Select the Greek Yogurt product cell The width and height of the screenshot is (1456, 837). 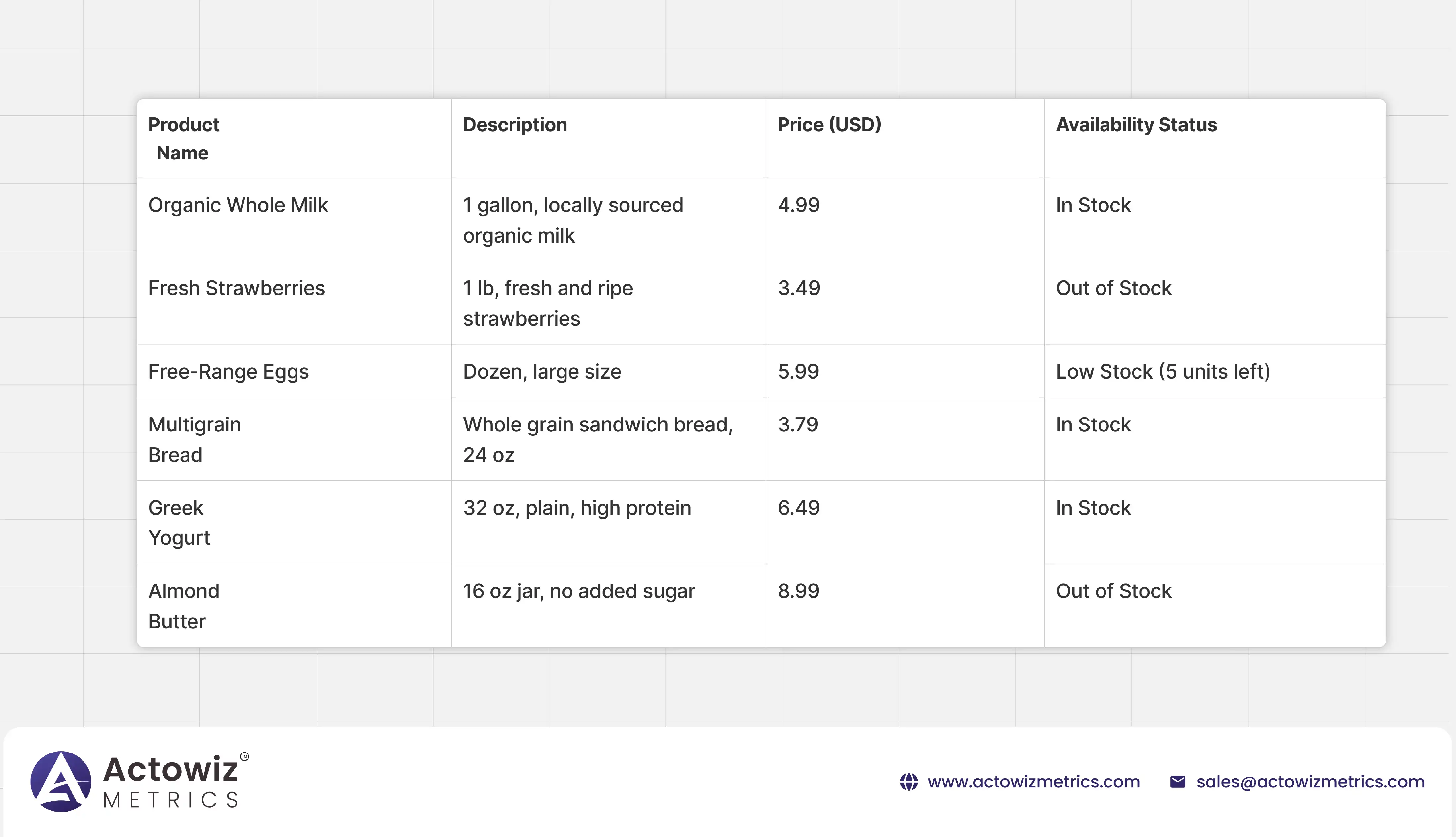(x=179, y=523)
